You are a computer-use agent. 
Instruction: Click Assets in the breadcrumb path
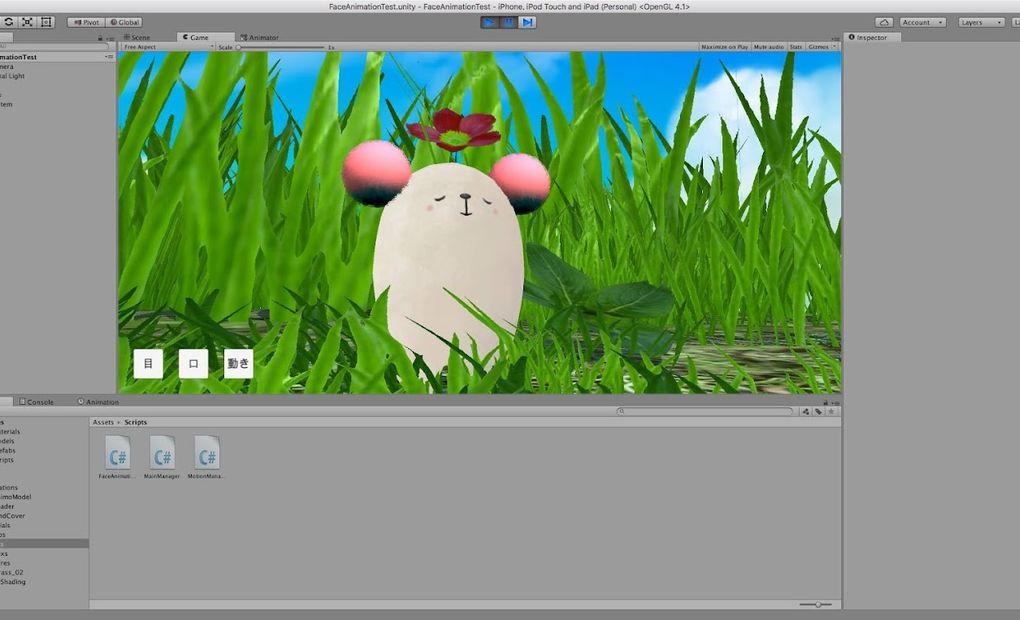[x=103, y=422]
